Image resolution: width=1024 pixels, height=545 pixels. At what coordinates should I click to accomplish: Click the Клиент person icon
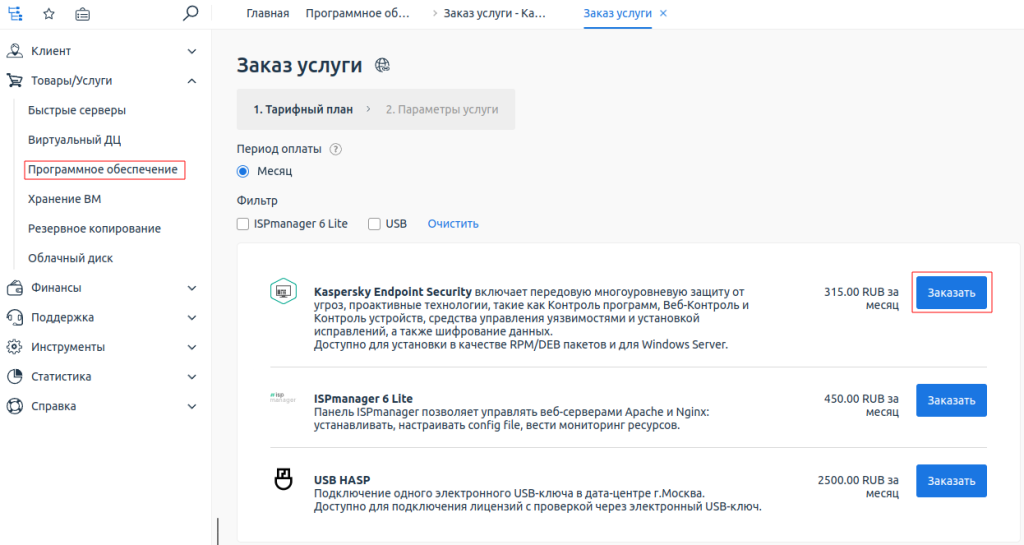tap(14, 51)
